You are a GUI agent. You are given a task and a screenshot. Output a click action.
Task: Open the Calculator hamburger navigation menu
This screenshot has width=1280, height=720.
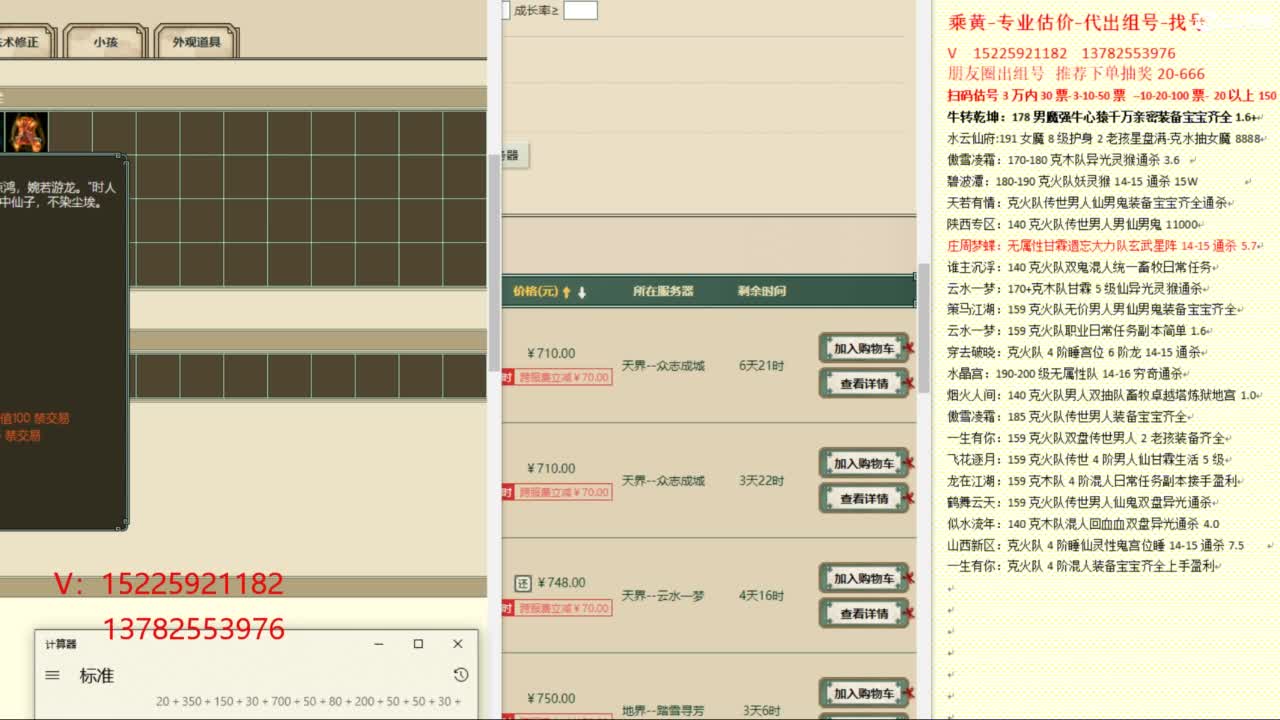point(52,676)
